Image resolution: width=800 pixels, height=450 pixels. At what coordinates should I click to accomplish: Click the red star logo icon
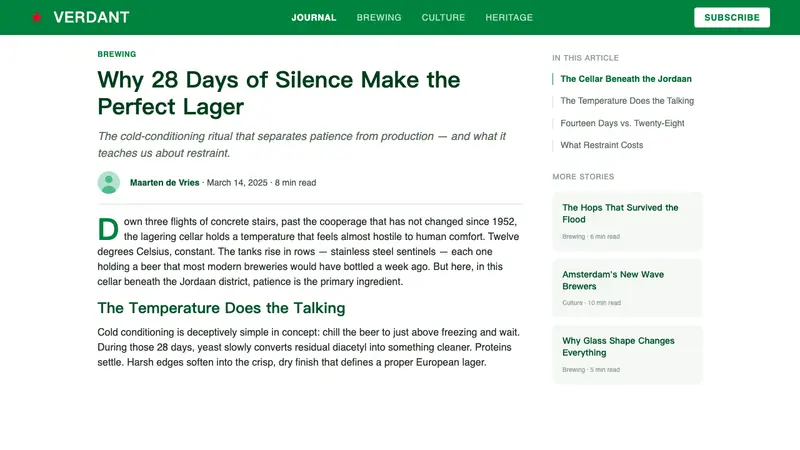coord(36,17)
